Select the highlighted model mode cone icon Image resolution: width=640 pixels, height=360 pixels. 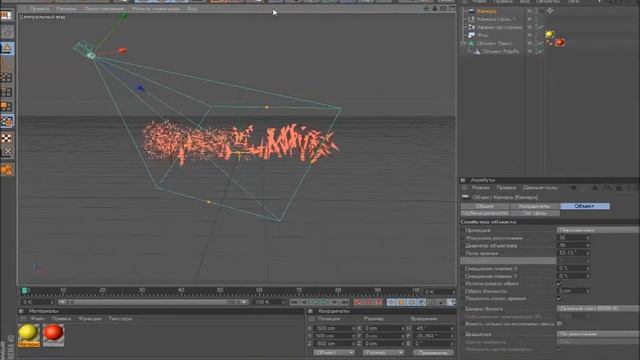[7, 48]
